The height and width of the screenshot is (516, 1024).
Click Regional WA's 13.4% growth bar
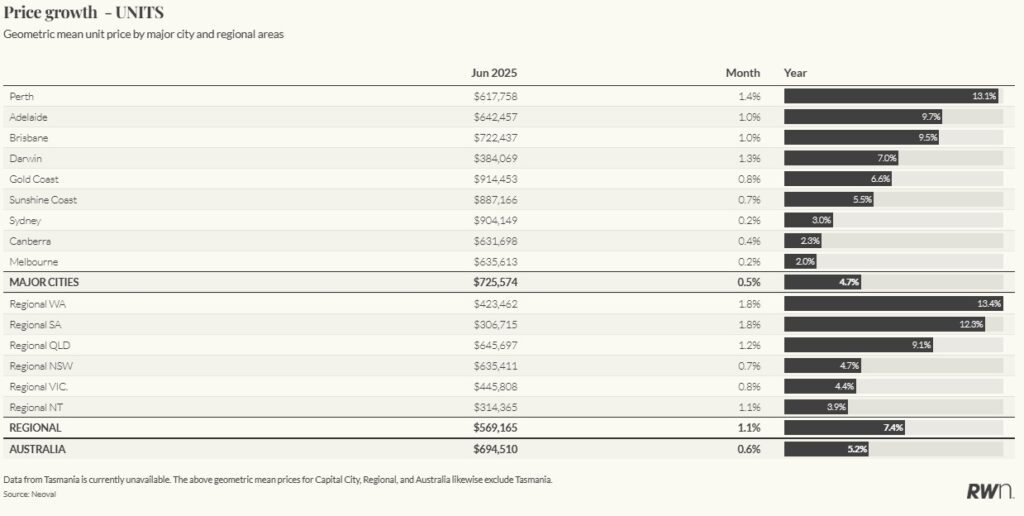pos(893,304)
